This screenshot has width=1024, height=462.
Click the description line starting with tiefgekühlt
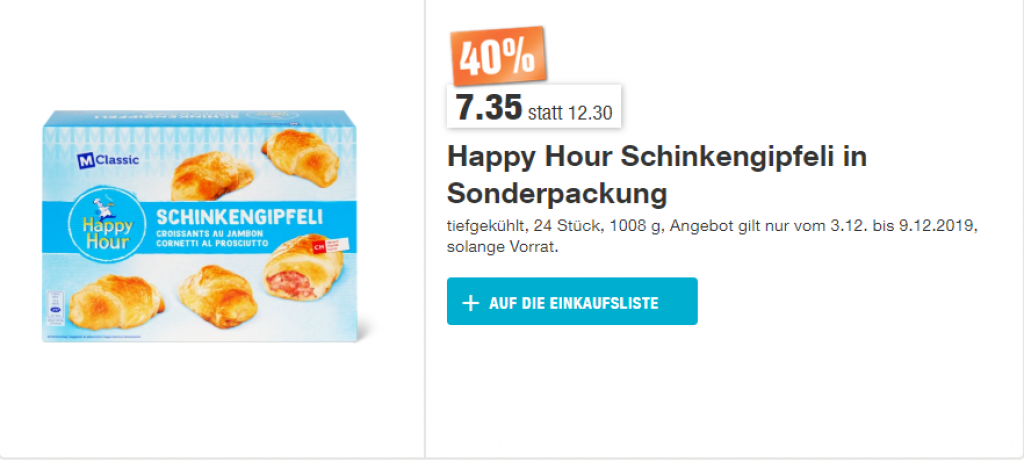(712, 227)
